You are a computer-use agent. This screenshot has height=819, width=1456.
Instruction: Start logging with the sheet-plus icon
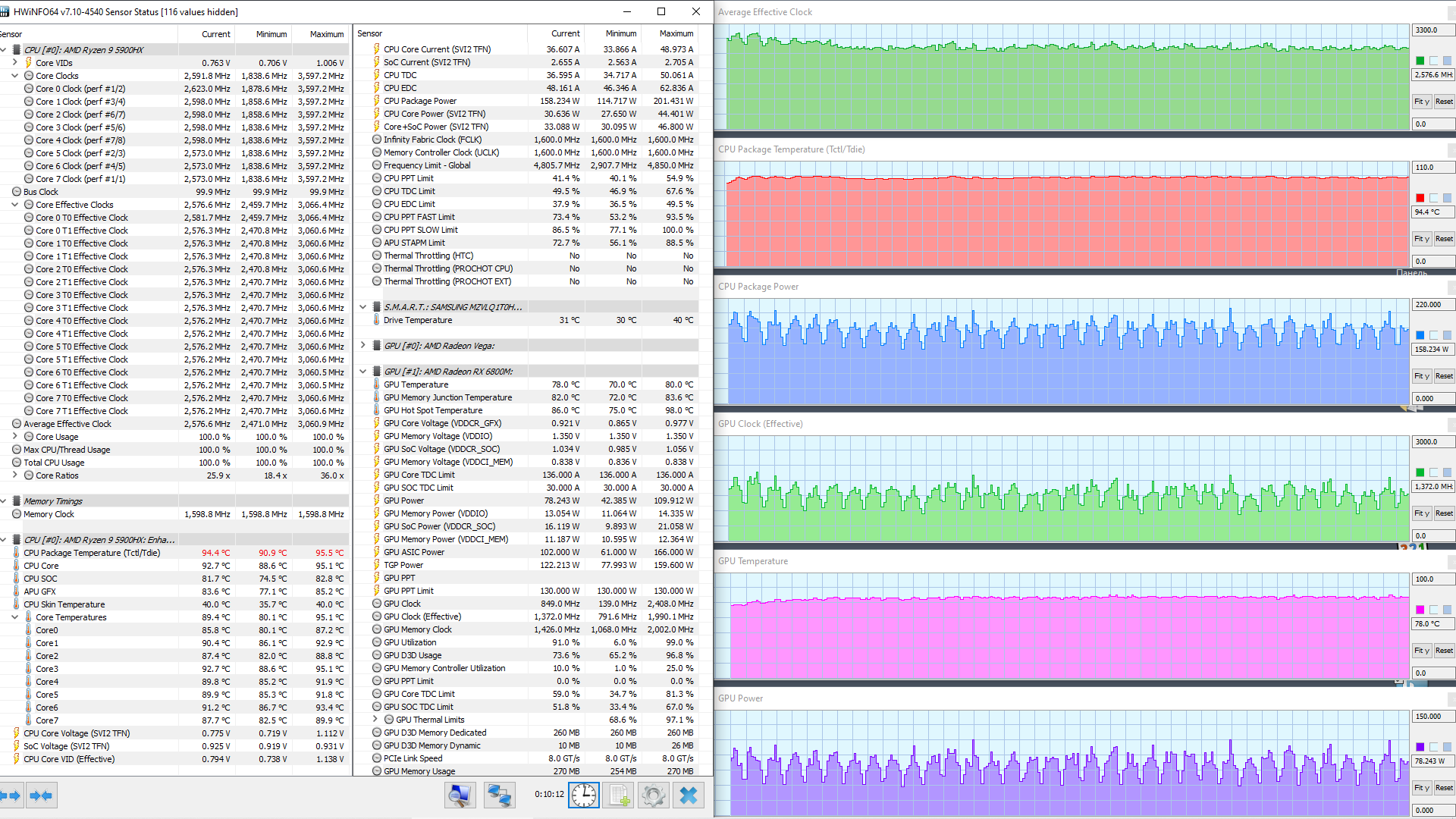pos(619,795)
